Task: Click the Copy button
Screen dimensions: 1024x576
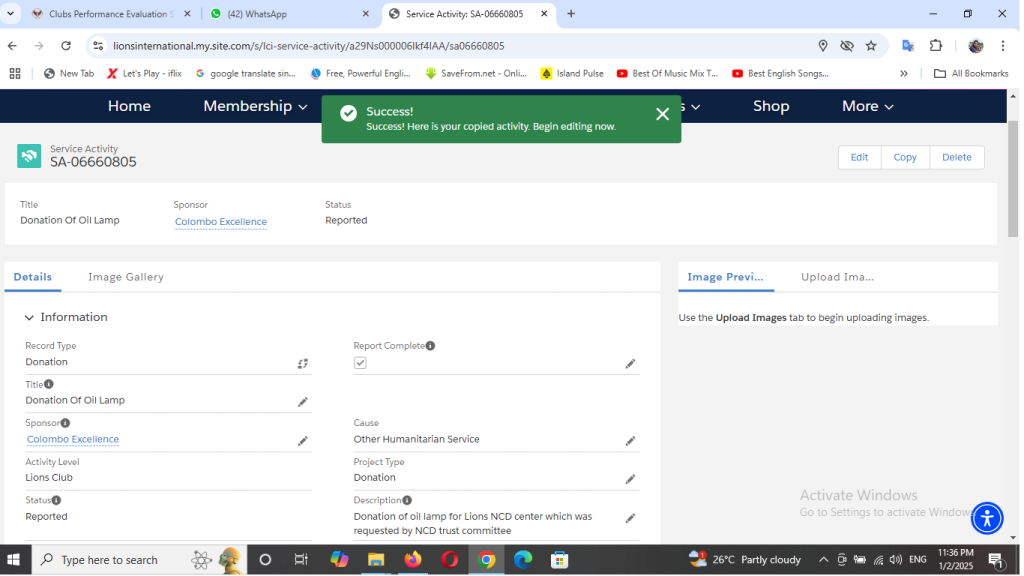Action: coord(906,157)
